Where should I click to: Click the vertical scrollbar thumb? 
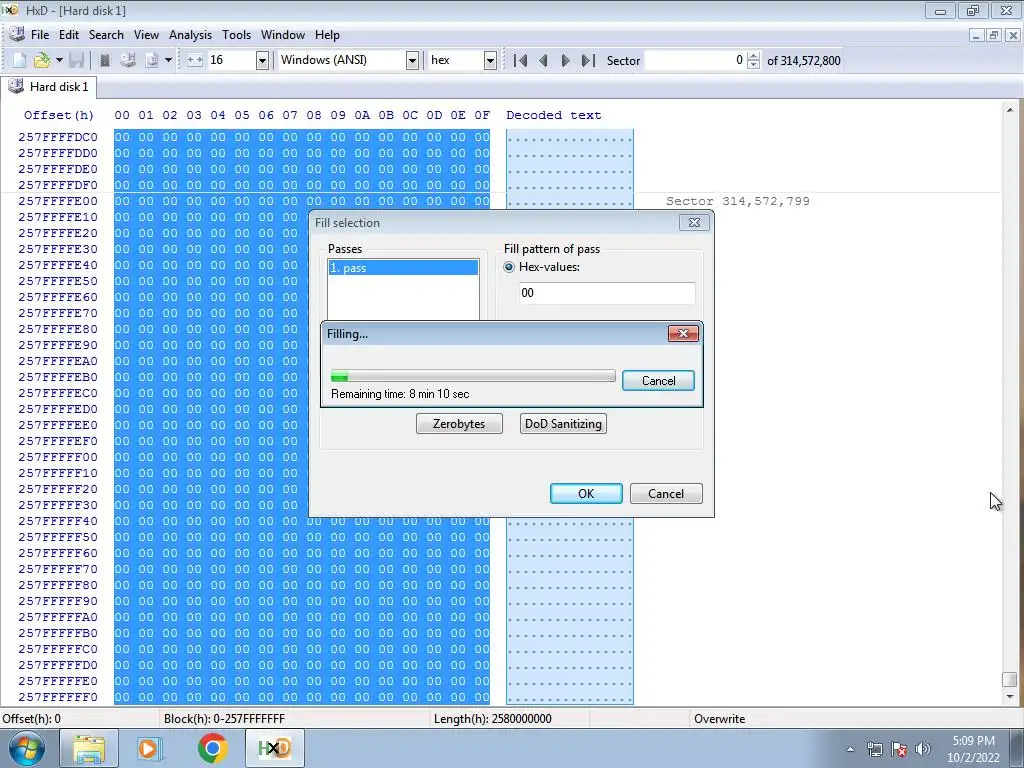(1010, 679)
